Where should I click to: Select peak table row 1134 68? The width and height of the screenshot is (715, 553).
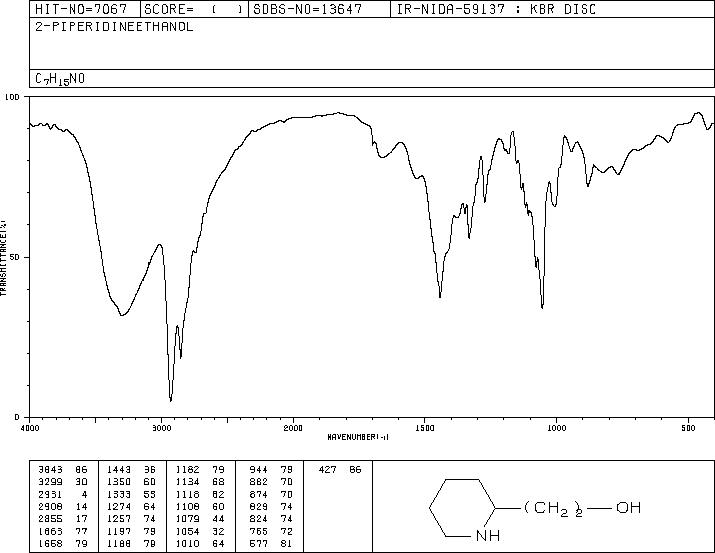point(200,482)
